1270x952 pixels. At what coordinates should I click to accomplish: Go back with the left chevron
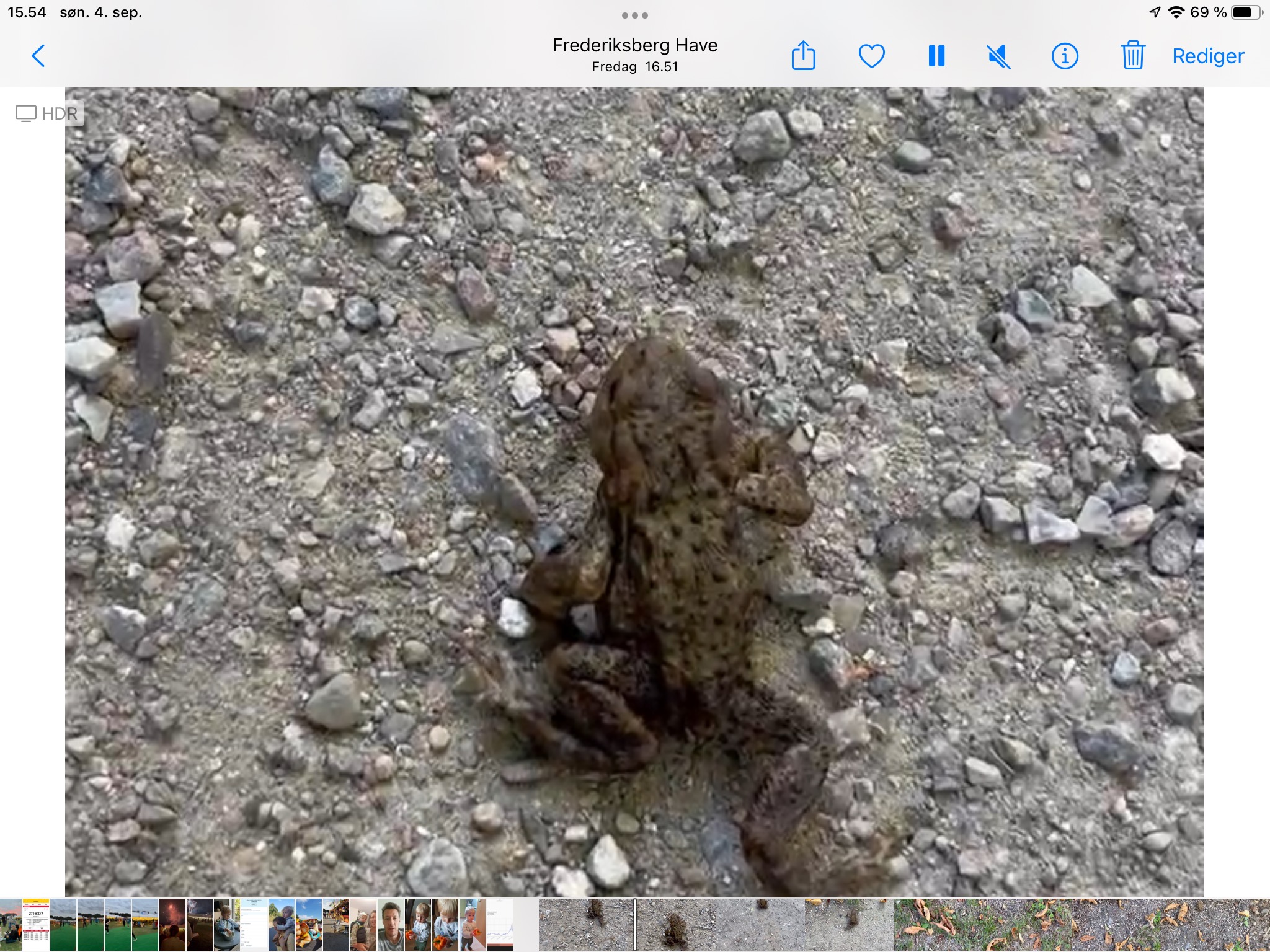coord(38,56)
